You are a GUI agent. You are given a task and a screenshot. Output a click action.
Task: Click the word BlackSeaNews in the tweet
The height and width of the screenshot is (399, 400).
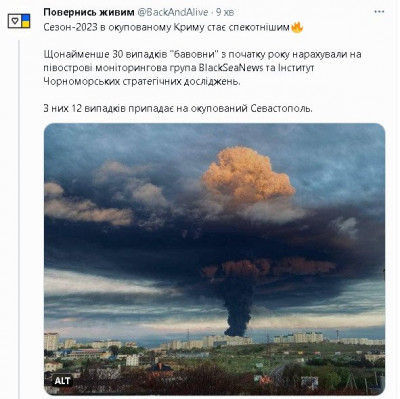point(231,68)
